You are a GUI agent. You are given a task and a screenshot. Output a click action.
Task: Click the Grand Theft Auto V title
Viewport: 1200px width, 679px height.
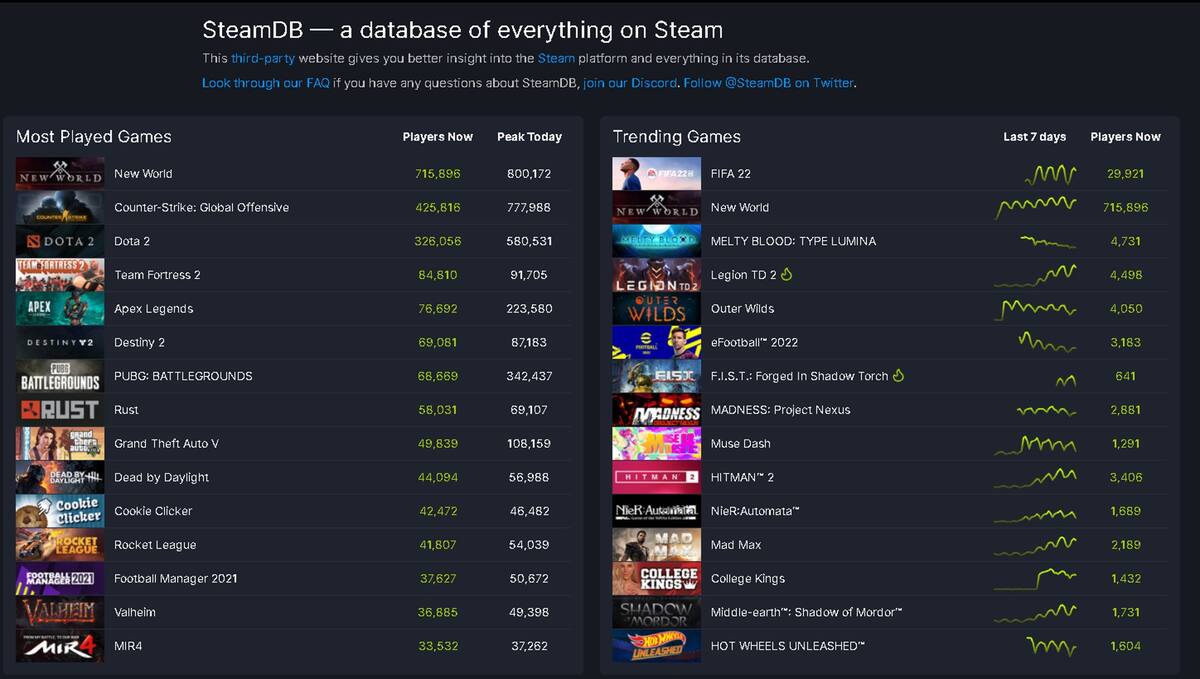coord(166,444)
